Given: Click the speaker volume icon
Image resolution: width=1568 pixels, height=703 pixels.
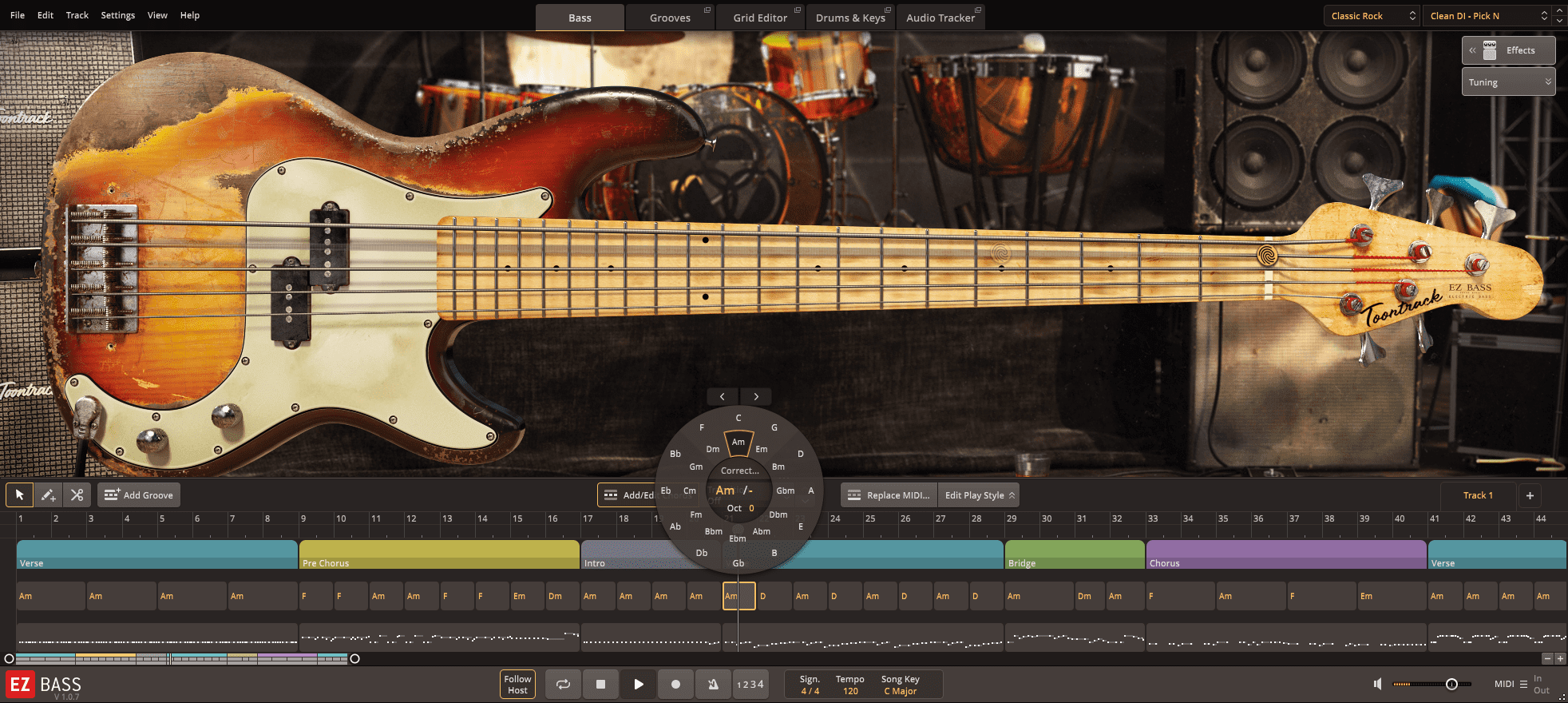Looking at the screenshot, I should pyautogui.click(x=1377, y=684).
